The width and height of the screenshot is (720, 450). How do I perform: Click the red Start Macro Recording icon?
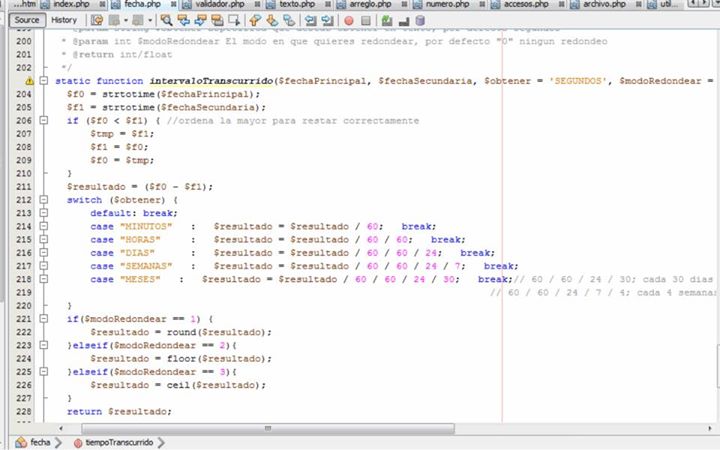tap(348, 20)
